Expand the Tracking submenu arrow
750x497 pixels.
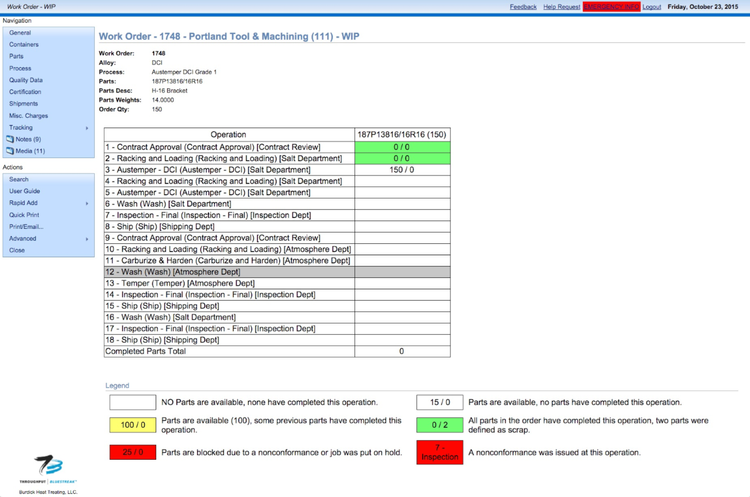pos(87,128)
